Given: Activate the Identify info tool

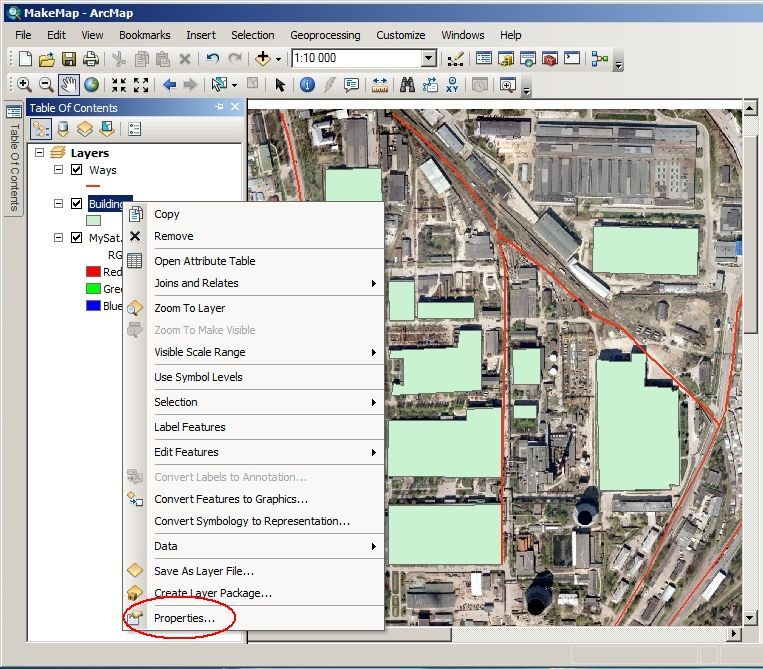Looking at the screenshot, I should pyautogui.click(x=307, y=85).
